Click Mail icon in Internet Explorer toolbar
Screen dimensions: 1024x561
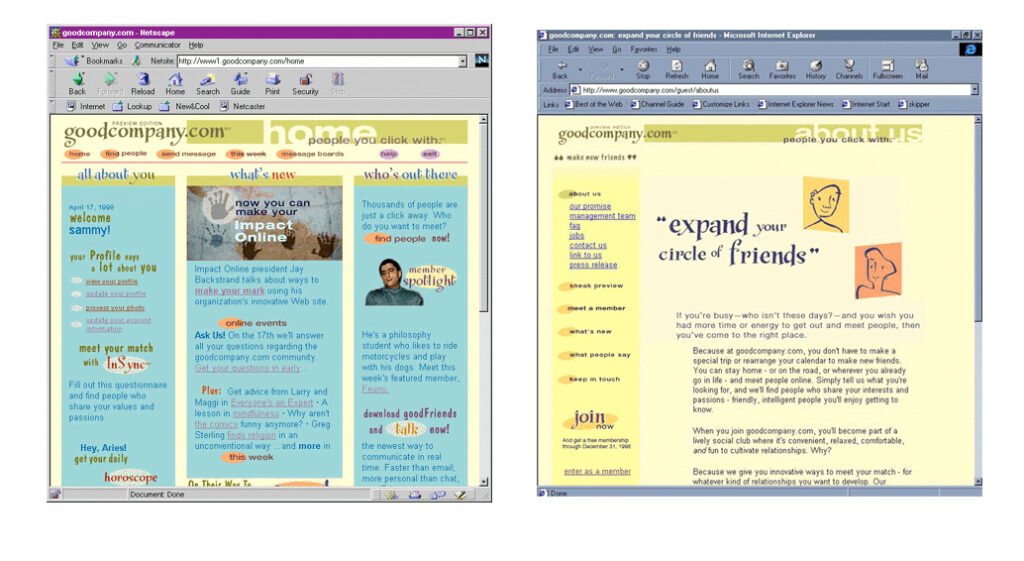[921, 69]
